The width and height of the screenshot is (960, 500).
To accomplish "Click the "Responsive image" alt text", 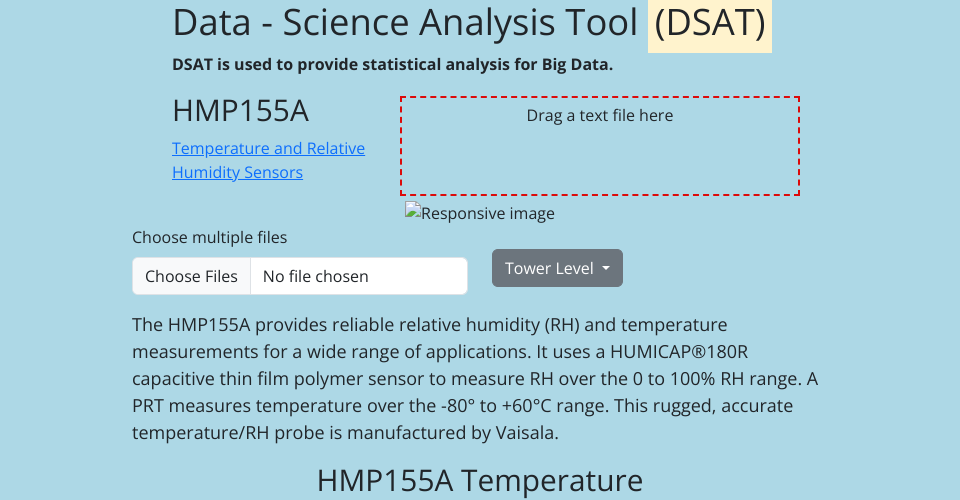I will (x=488, y=213).
